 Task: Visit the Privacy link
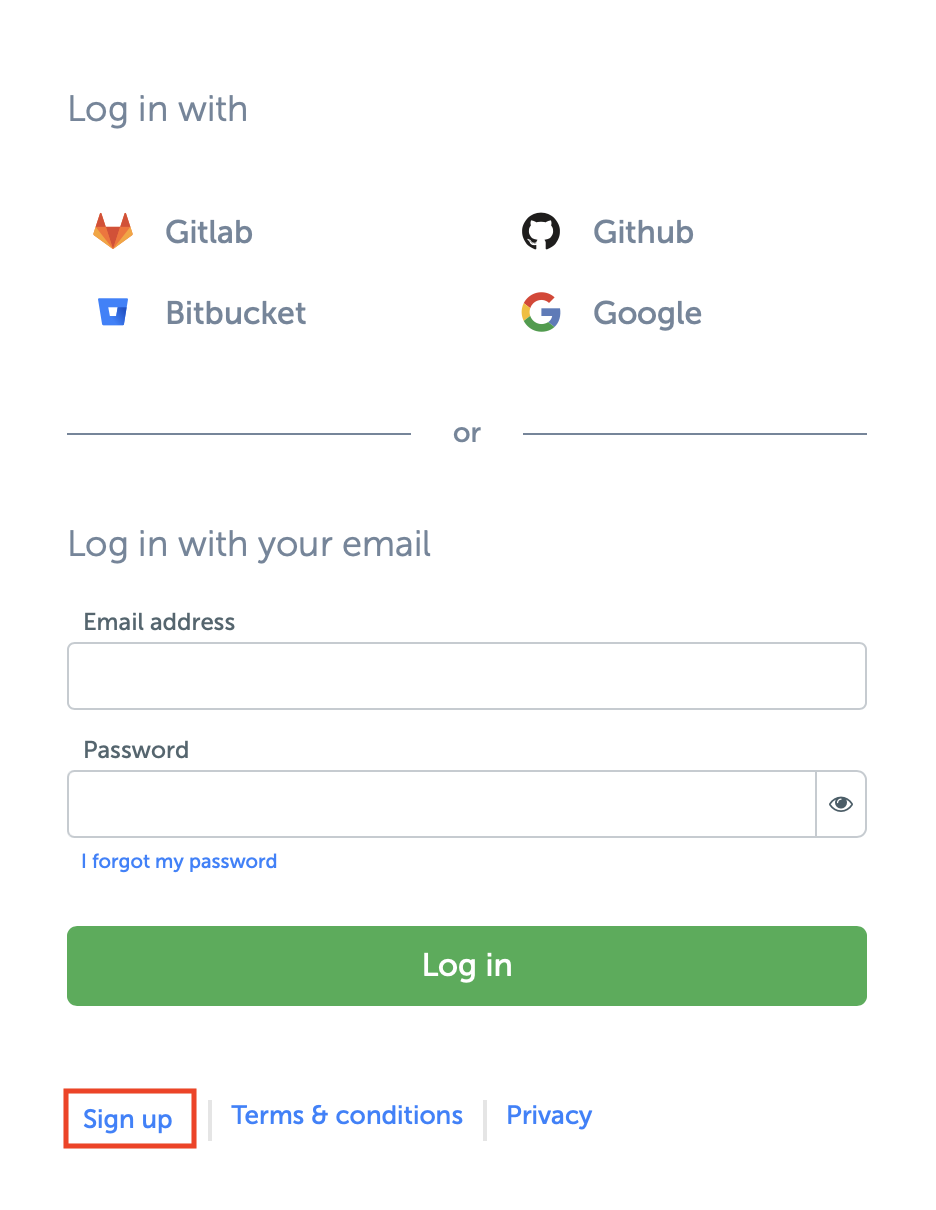point(549,1116)
